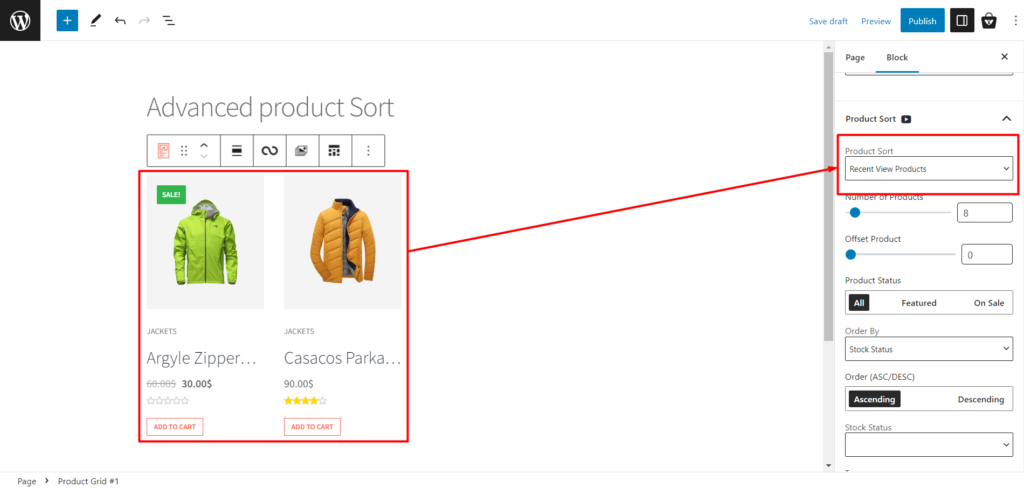The width and height of the screenshot is (1024, 488).
Task: Open the WordPress logo menu
Action: point(20,20)
